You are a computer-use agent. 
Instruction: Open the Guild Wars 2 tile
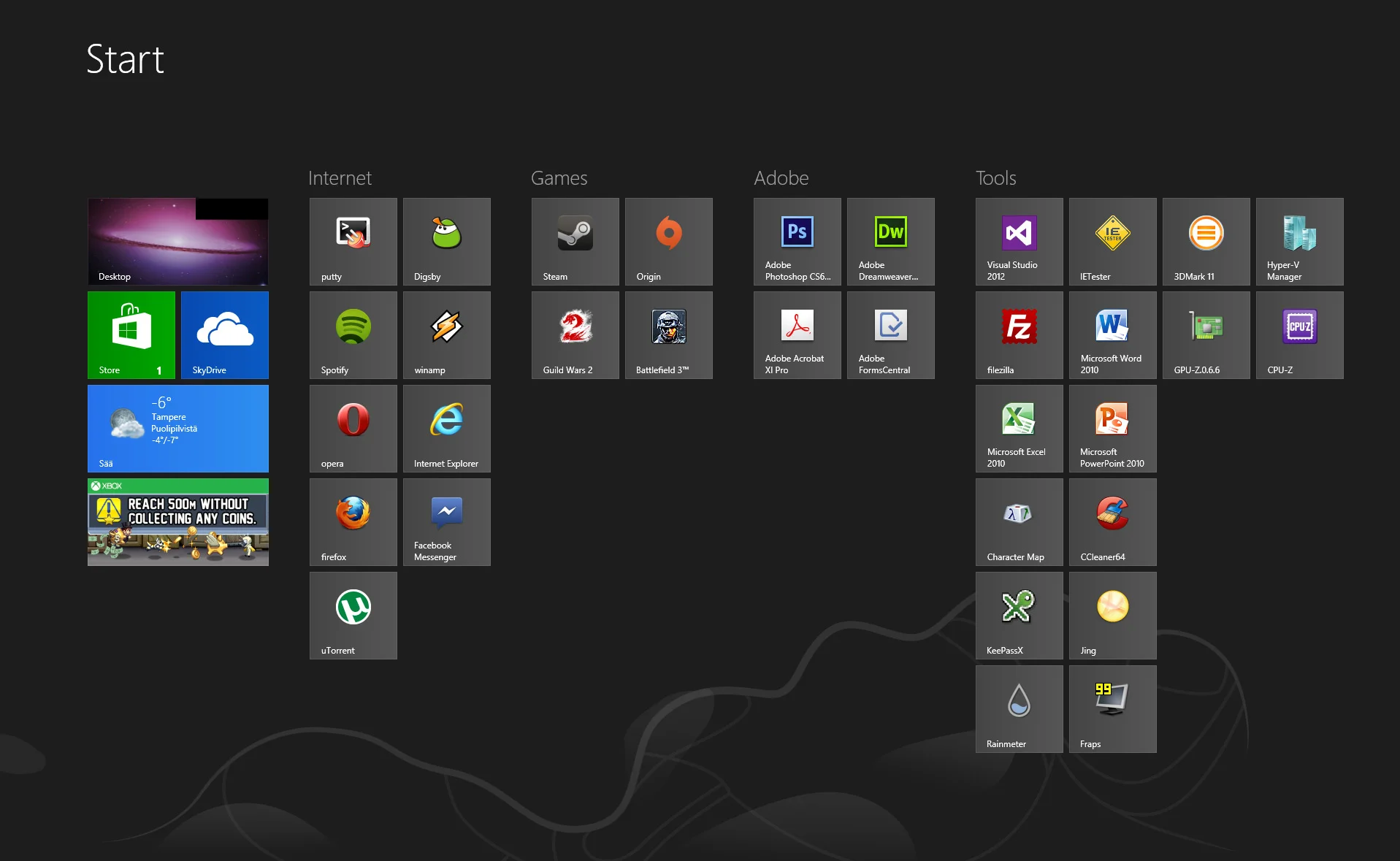(x=575, y=335)
